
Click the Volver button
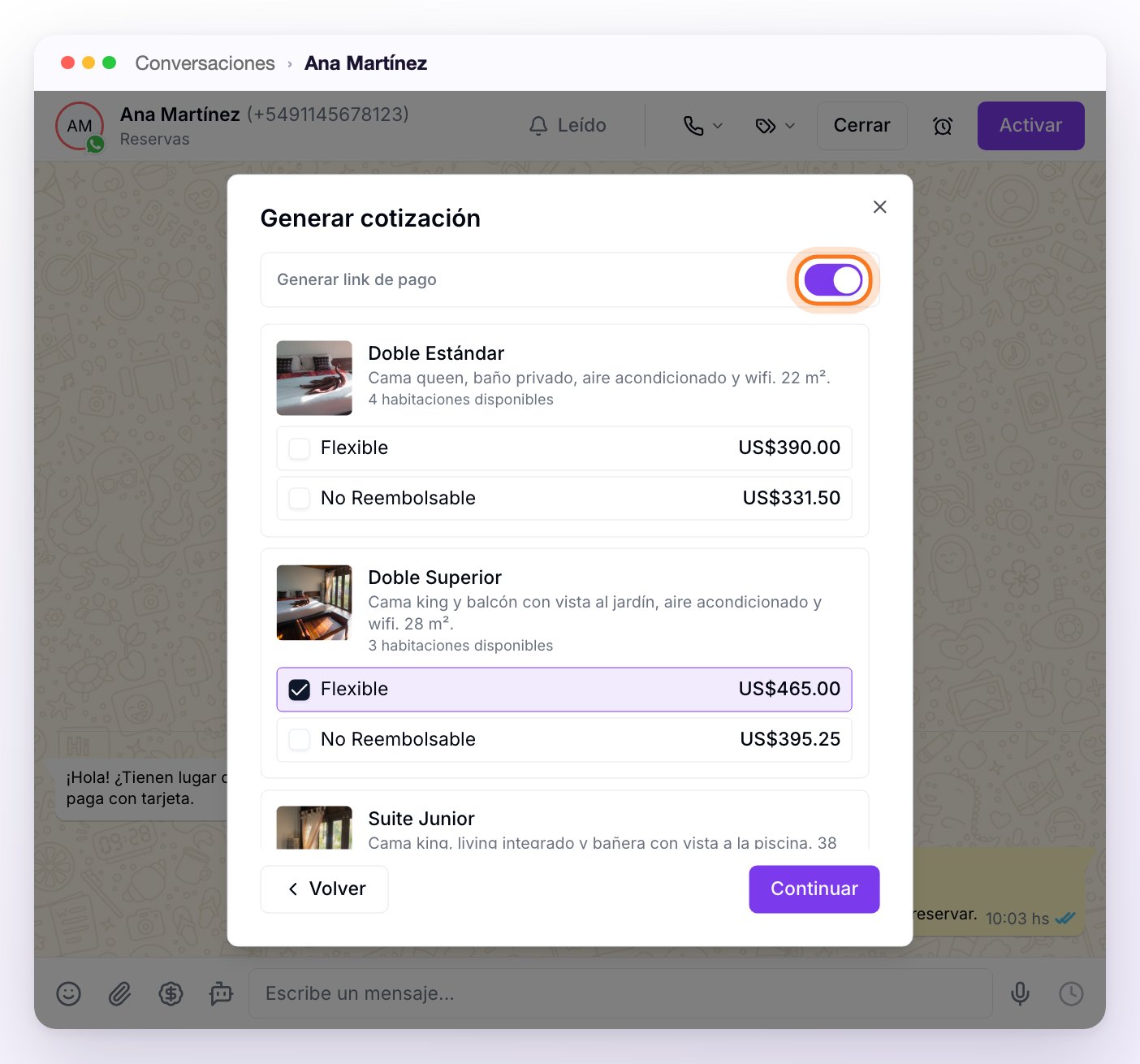[324, 889]
